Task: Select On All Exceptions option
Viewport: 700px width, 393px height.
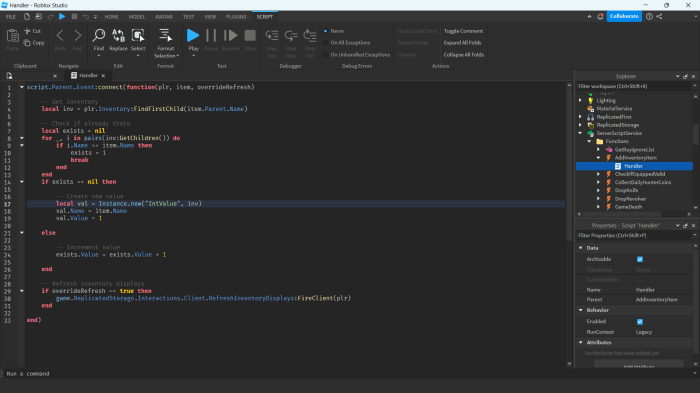Action: [x=325, y=43]
